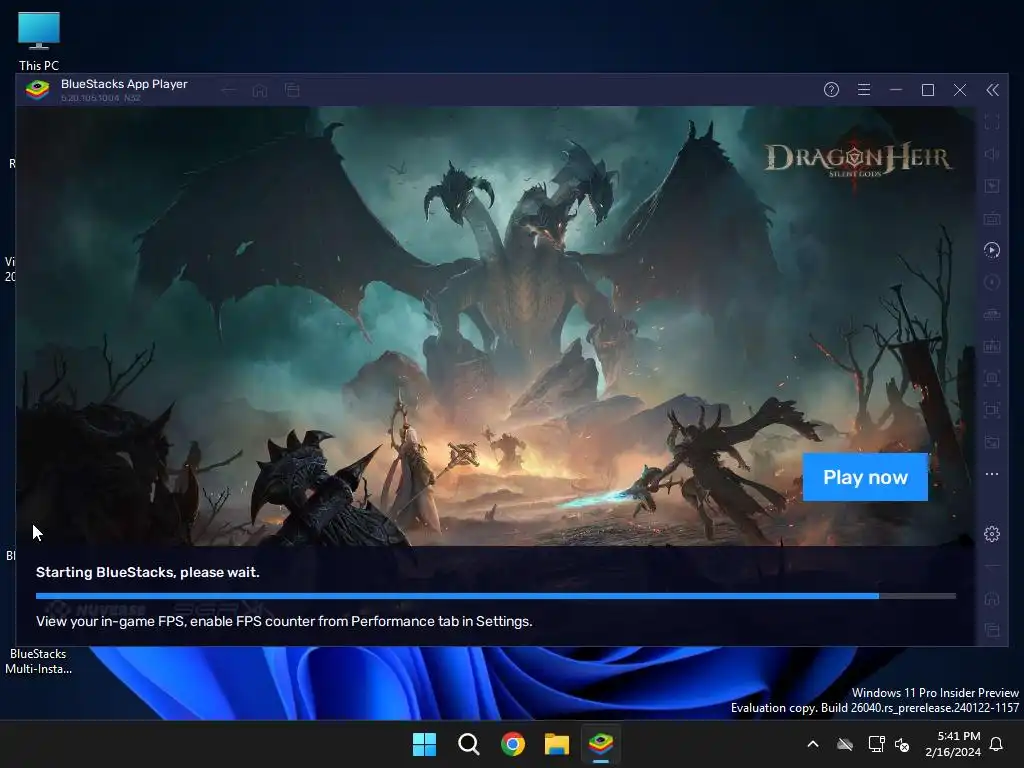The width and height of the screenshot is (1024, 768).
Task: Click the BlueStacks taskbar icon
Action: tap(601, 744)
